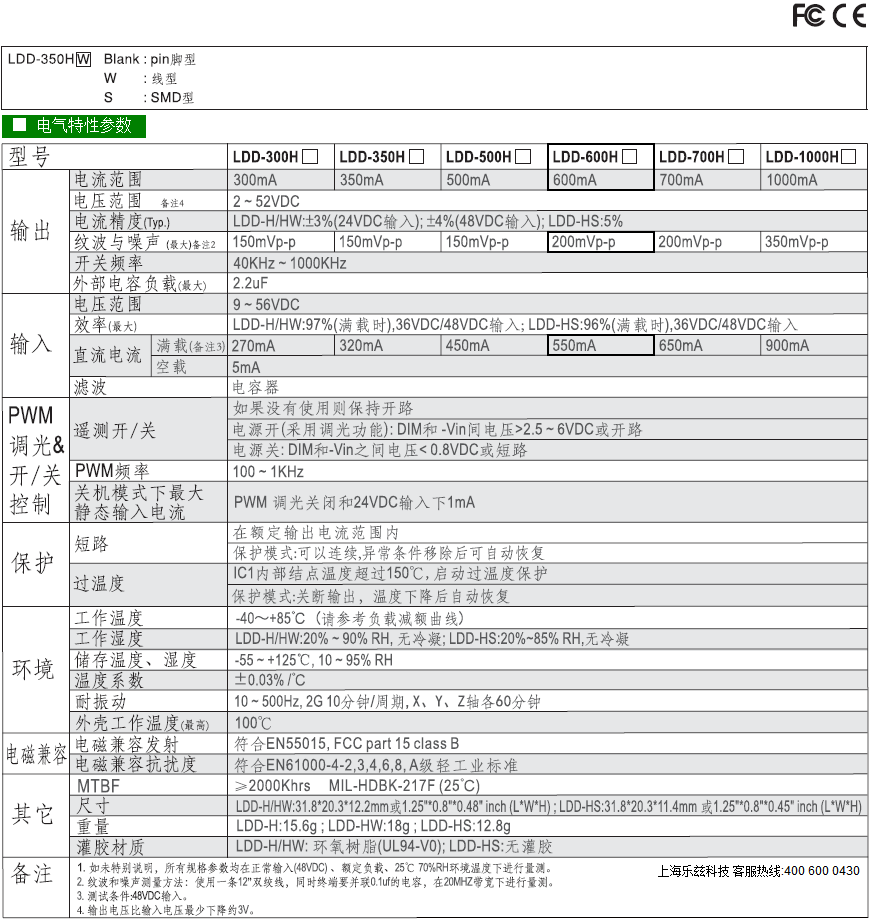Select the LDD-600H model column header
The image size is (871, 919).
click(x=601, y=156)
